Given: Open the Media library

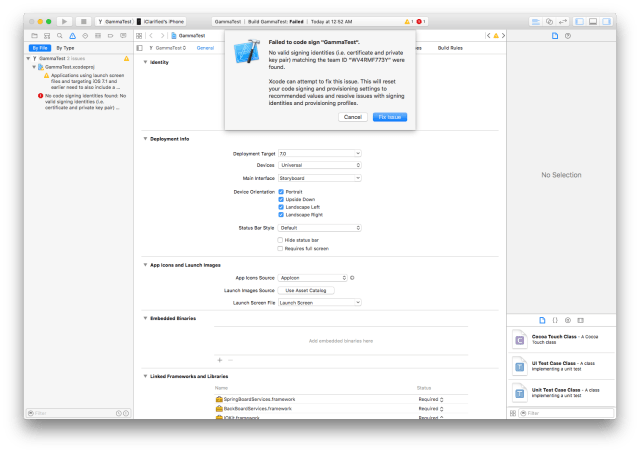Looking at the screenshot, I should [x=580, y=320].
